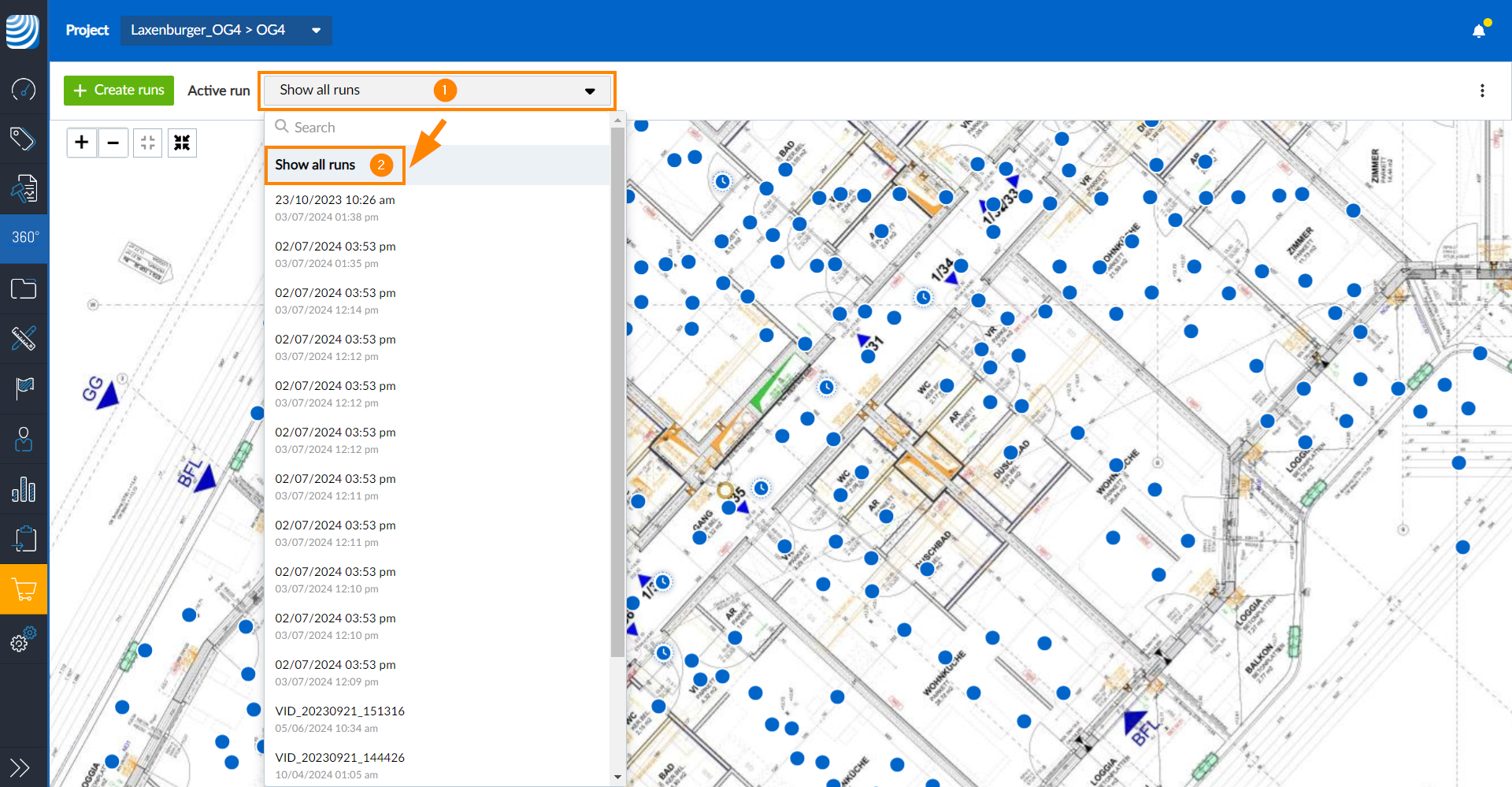Click the 360° view sidebar icon
Screen dimensions: 1512x787
pyautogui.click(x=24, y=237)
